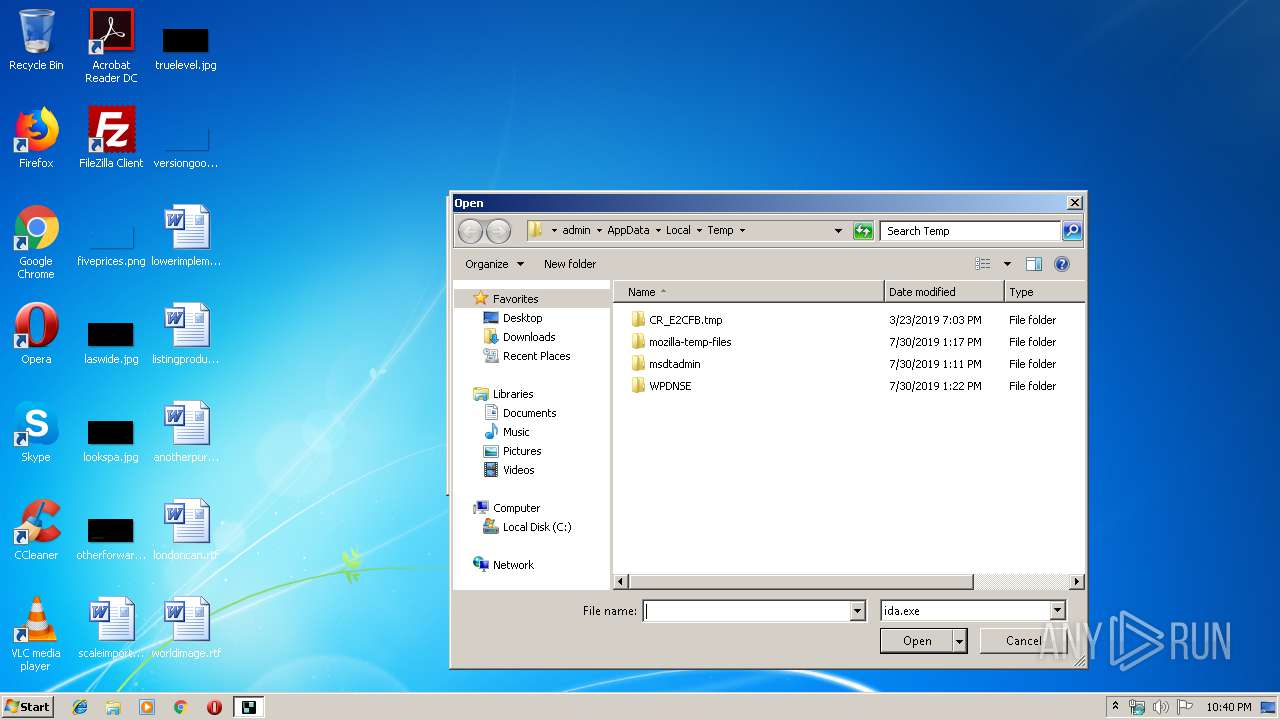Focus the Search Temp box
Image resolution: width=1280 pixels, height=720 pixels.
(x=971, y=231)
